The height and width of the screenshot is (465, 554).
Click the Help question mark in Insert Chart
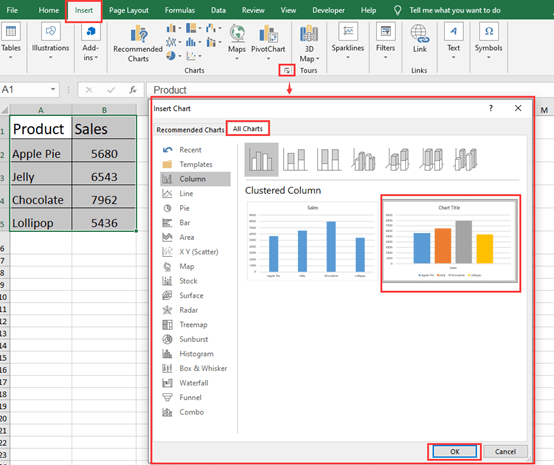coord(490,108)
